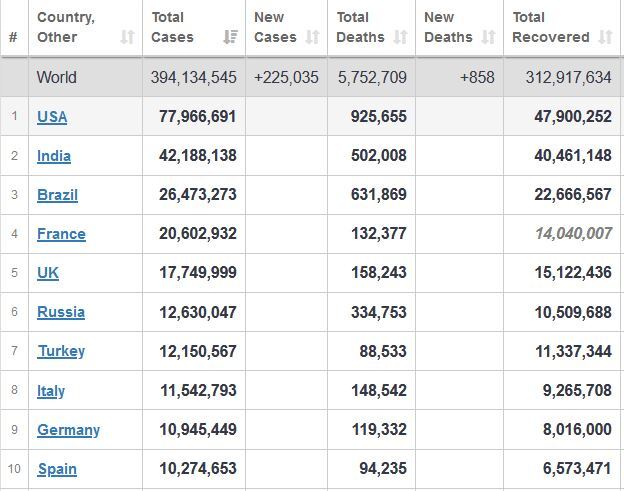Select India recovered 40,461,148

click(x=573, y=156)
